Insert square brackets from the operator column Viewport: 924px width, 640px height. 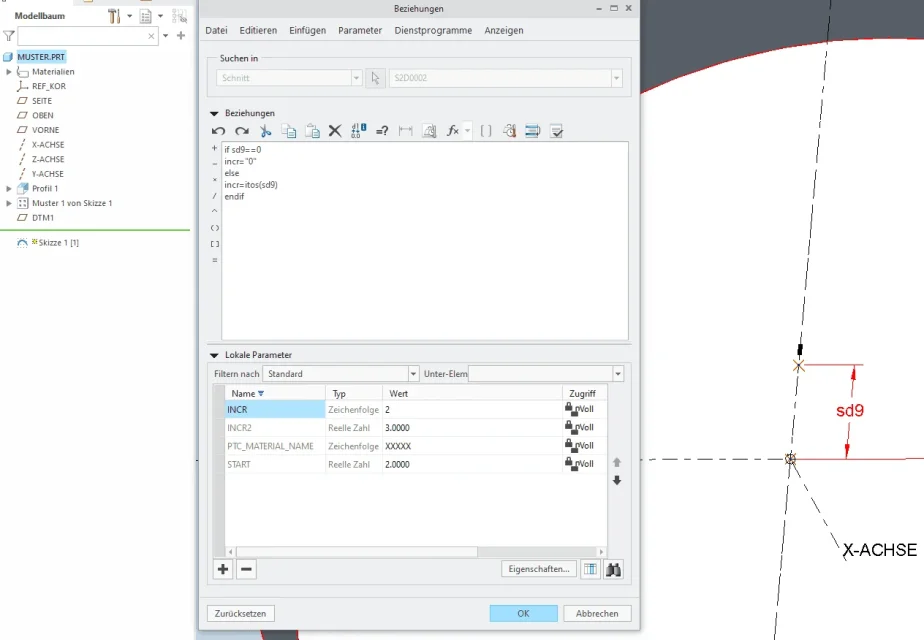pos(214,243)
